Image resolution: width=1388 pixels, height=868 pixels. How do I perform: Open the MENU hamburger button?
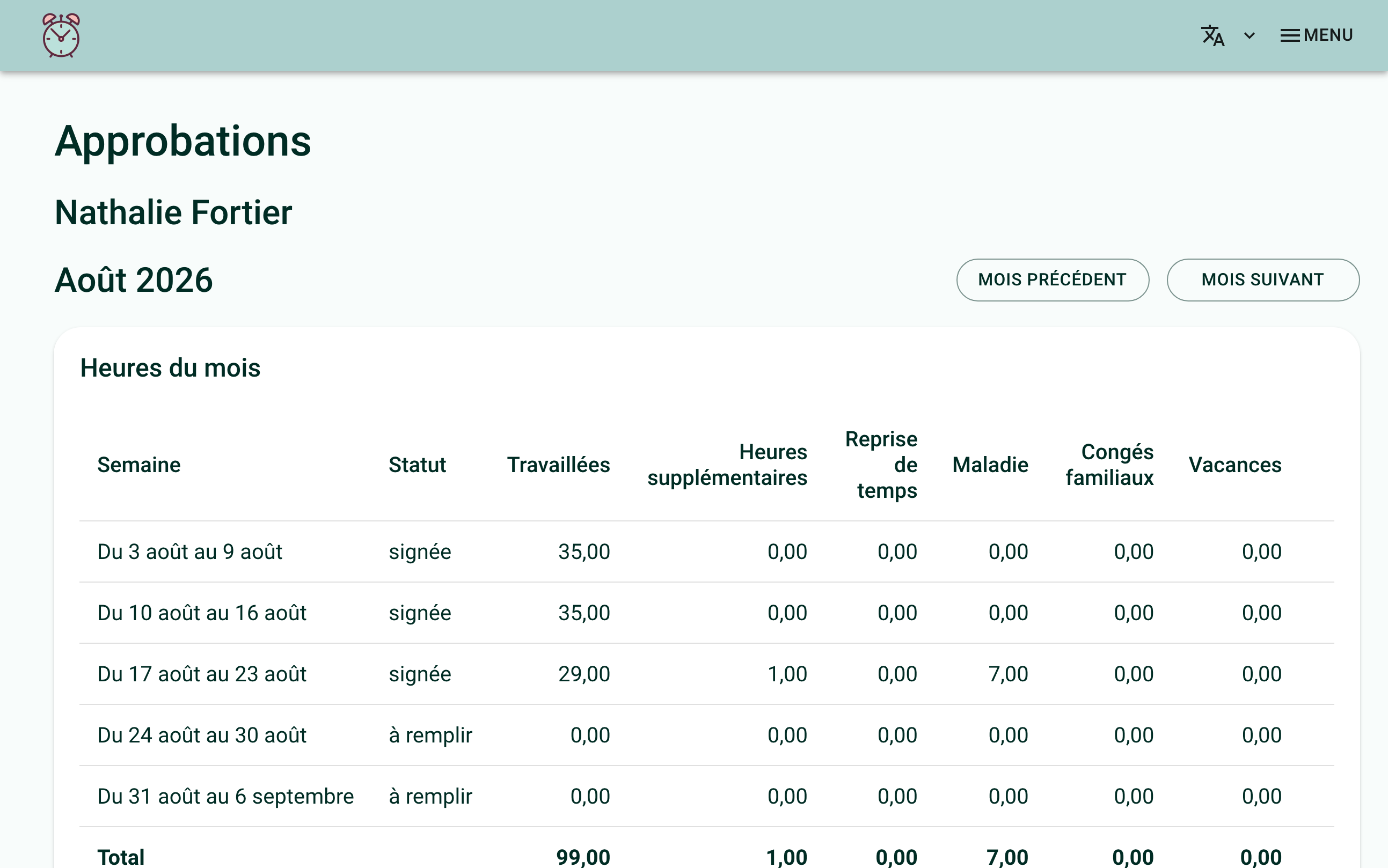[x=1316, y=35]
